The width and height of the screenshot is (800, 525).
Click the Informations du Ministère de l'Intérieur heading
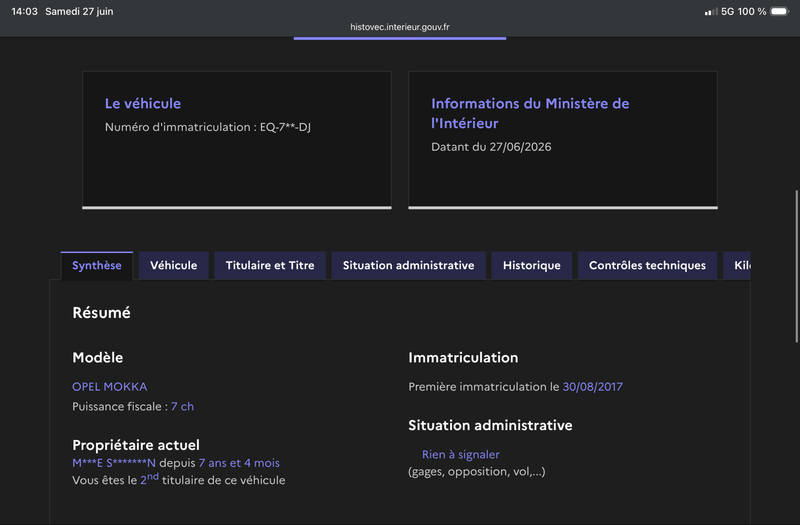click(530, 113)
